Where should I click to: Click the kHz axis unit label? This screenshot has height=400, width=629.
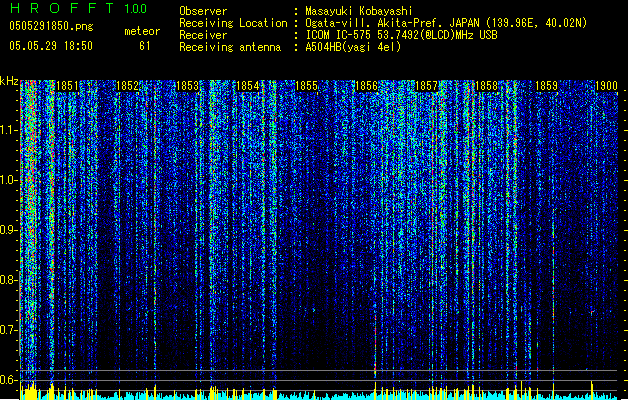coord(9,81)
